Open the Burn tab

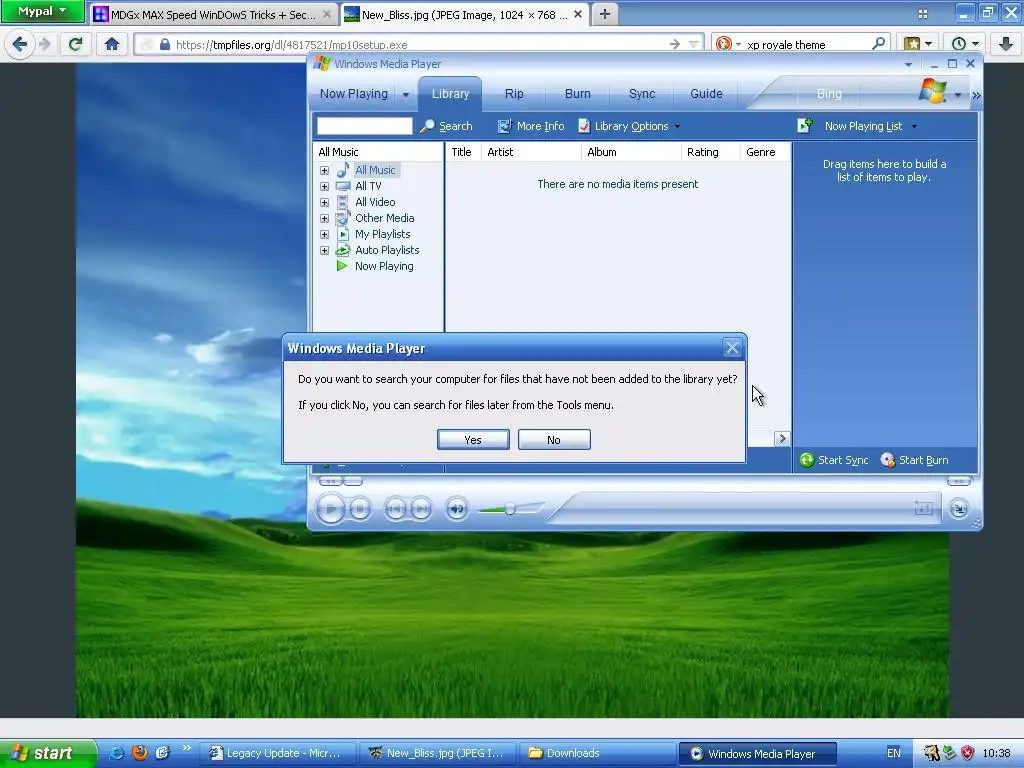click(577, 93)
